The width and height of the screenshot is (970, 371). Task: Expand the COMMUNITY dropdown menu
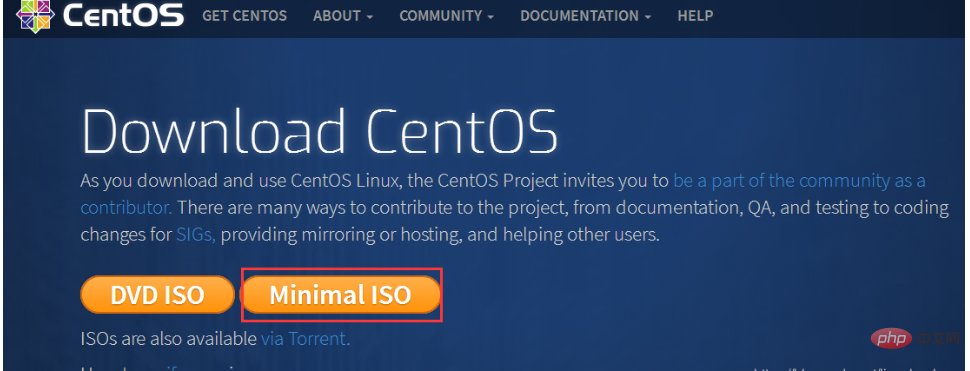(446, 15)
